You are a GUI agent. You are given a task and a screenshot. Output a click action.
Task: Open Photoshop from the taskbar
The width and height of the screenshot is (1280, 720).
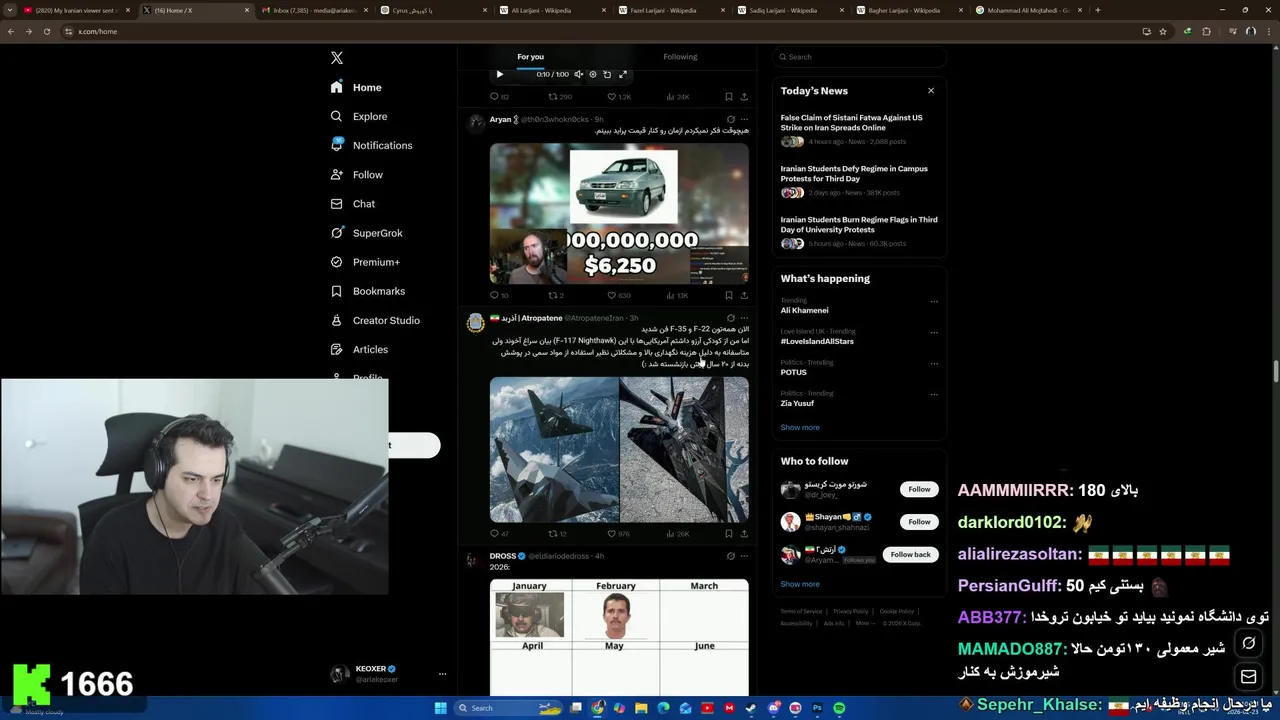pos(817,708)
